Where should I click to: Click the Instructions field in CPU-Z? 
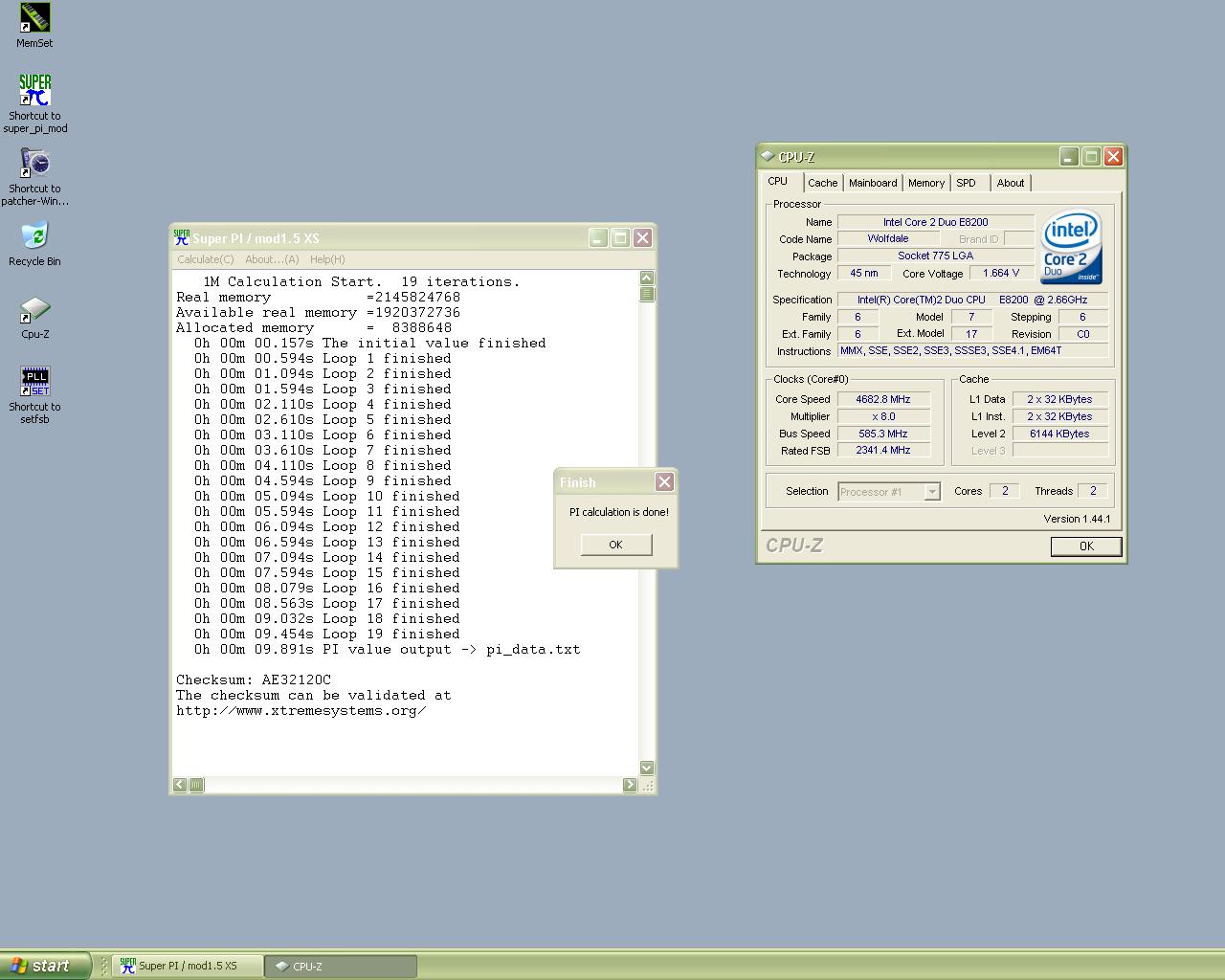pyautogui.click(x=973, y=350)
